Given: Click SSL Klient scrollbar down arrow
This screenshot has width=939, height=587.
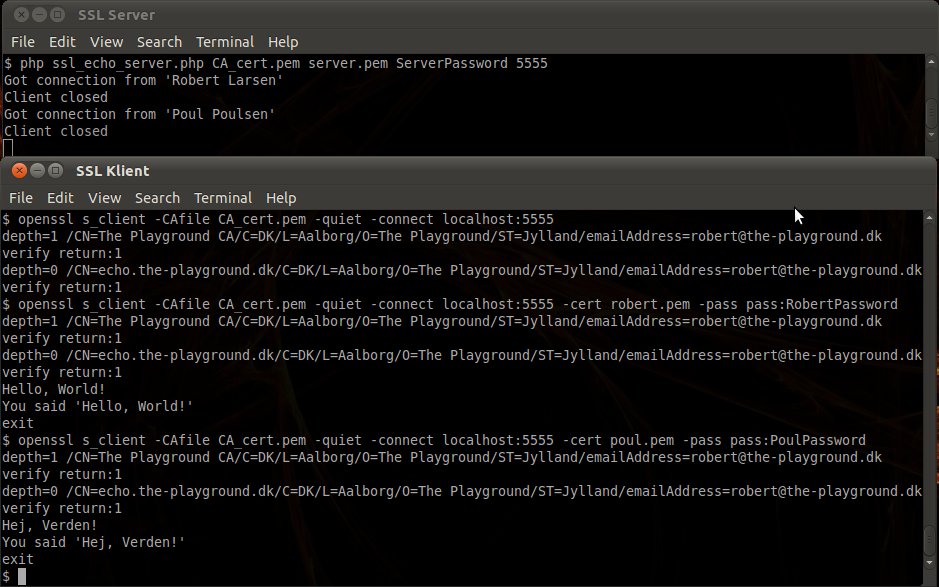Looking at the screenshot, I should click(x=930, y=563).
